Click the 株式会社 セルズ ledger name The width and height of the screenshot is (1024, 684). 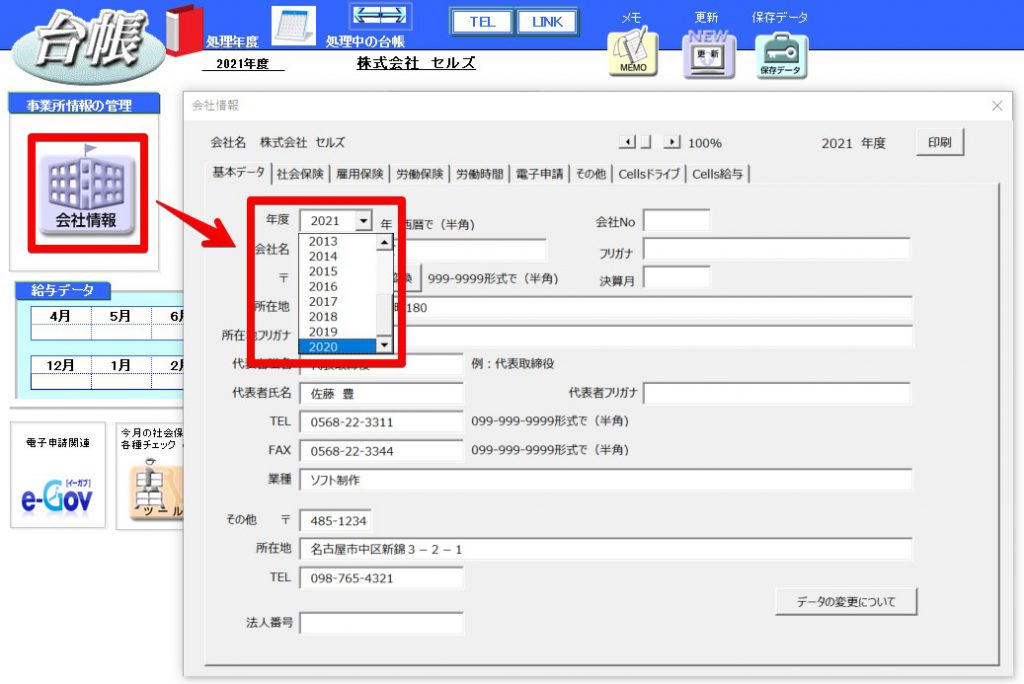click(416, 63)
